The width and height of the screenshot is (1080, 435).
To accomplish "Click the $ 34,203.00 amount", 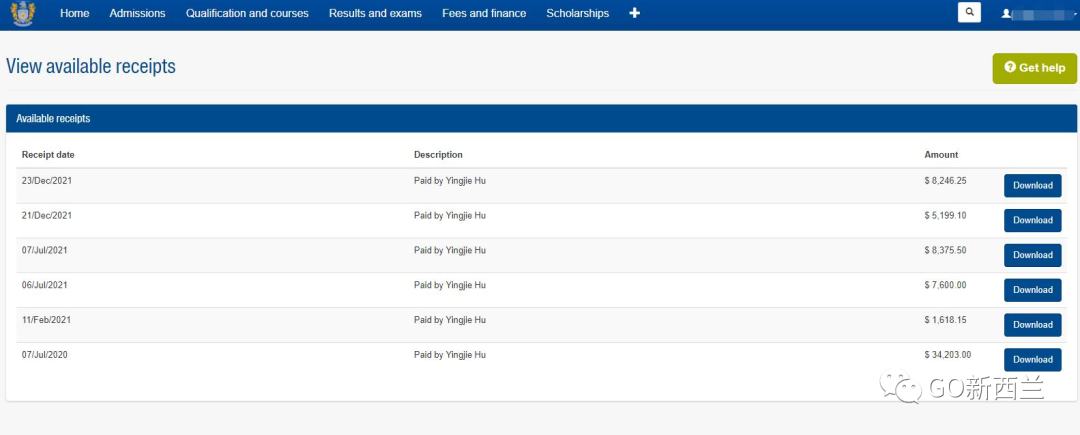I will click(x=948, y=355).
